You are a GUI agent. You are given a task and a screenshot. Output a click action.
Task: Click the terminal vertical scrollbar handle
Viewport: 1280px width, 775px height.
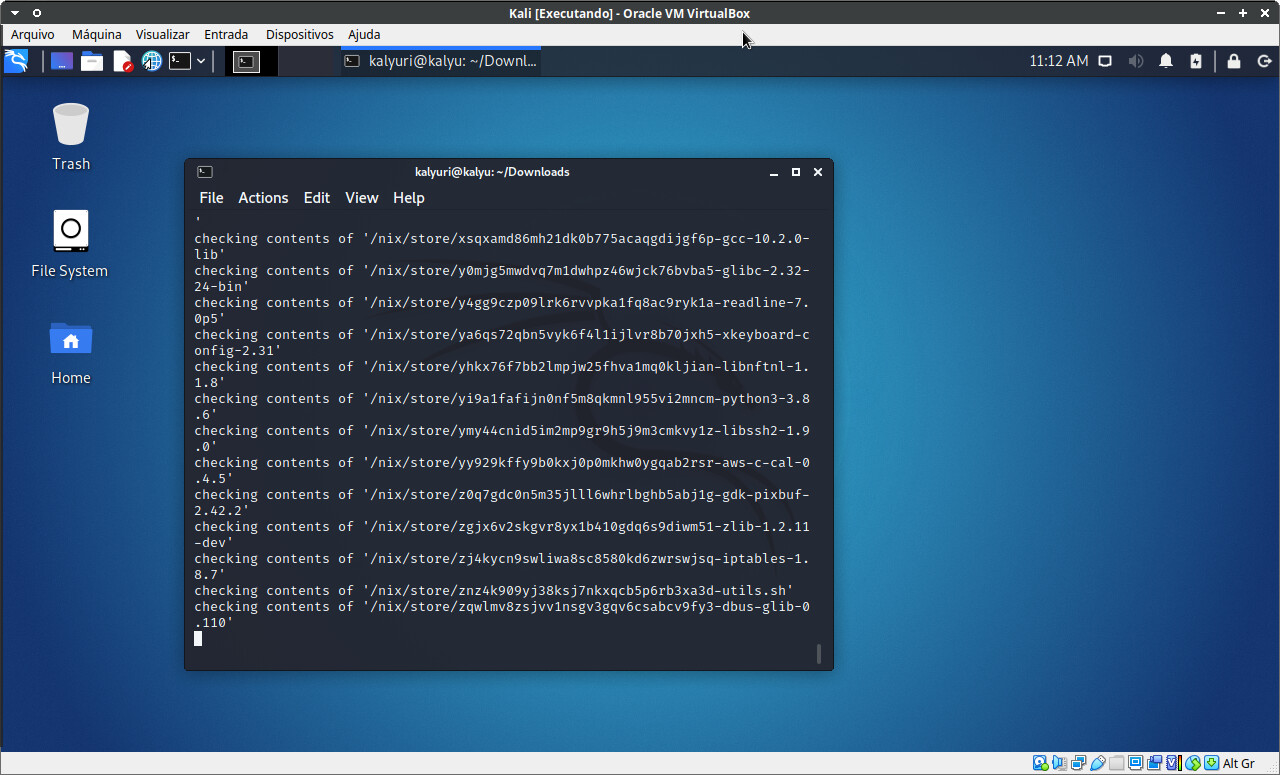[x=819, y=654]
